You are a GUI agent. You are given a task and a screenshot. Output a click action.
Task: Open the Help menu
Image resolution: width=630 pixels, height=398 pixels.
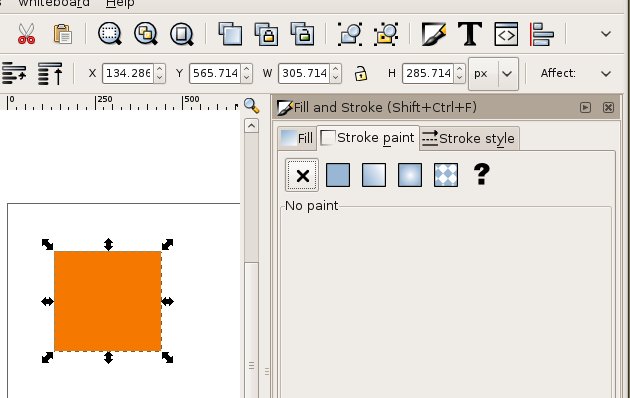pos(120,4)
